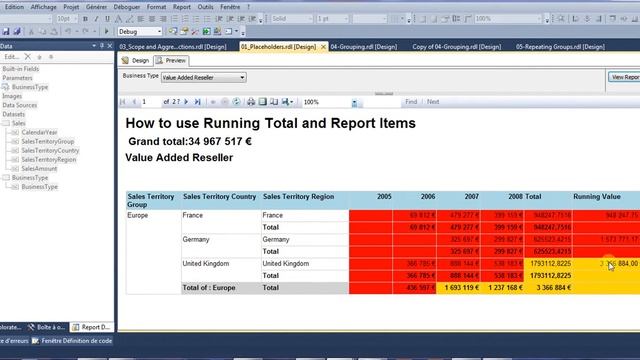Viewport: 640px width, 360px height.
Task: Align text left in the format toolbar
Action: click(141, 19)
